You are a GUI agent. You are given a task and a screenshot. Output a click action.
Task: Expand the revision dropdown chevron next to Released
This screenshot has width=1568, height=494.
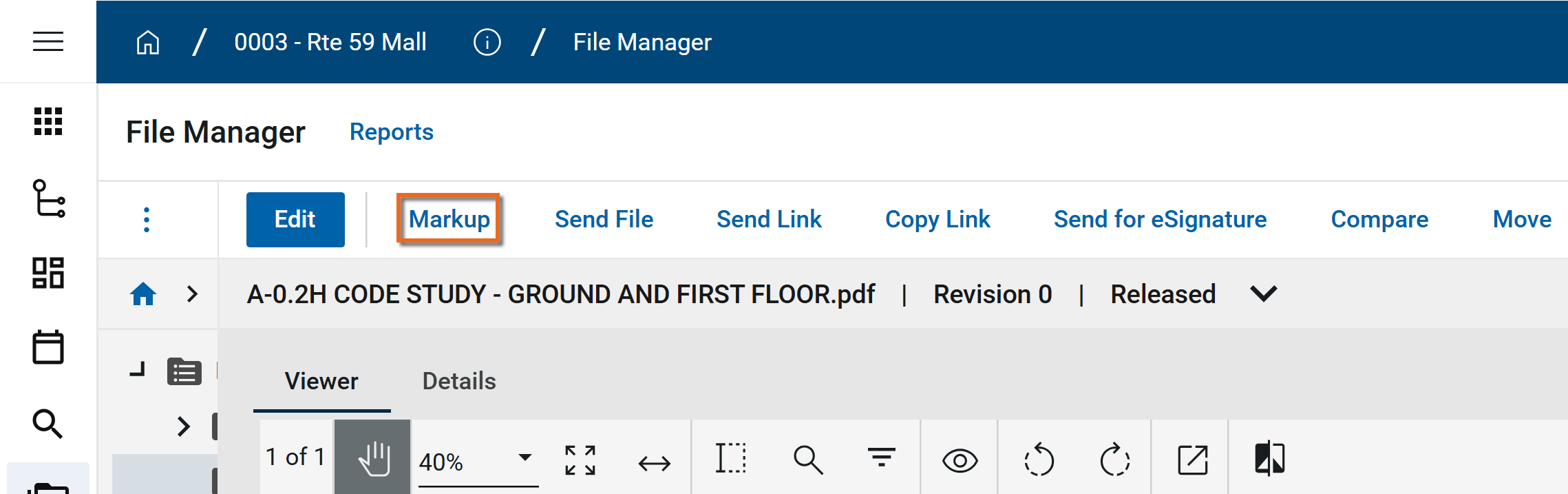point(1263,294)
